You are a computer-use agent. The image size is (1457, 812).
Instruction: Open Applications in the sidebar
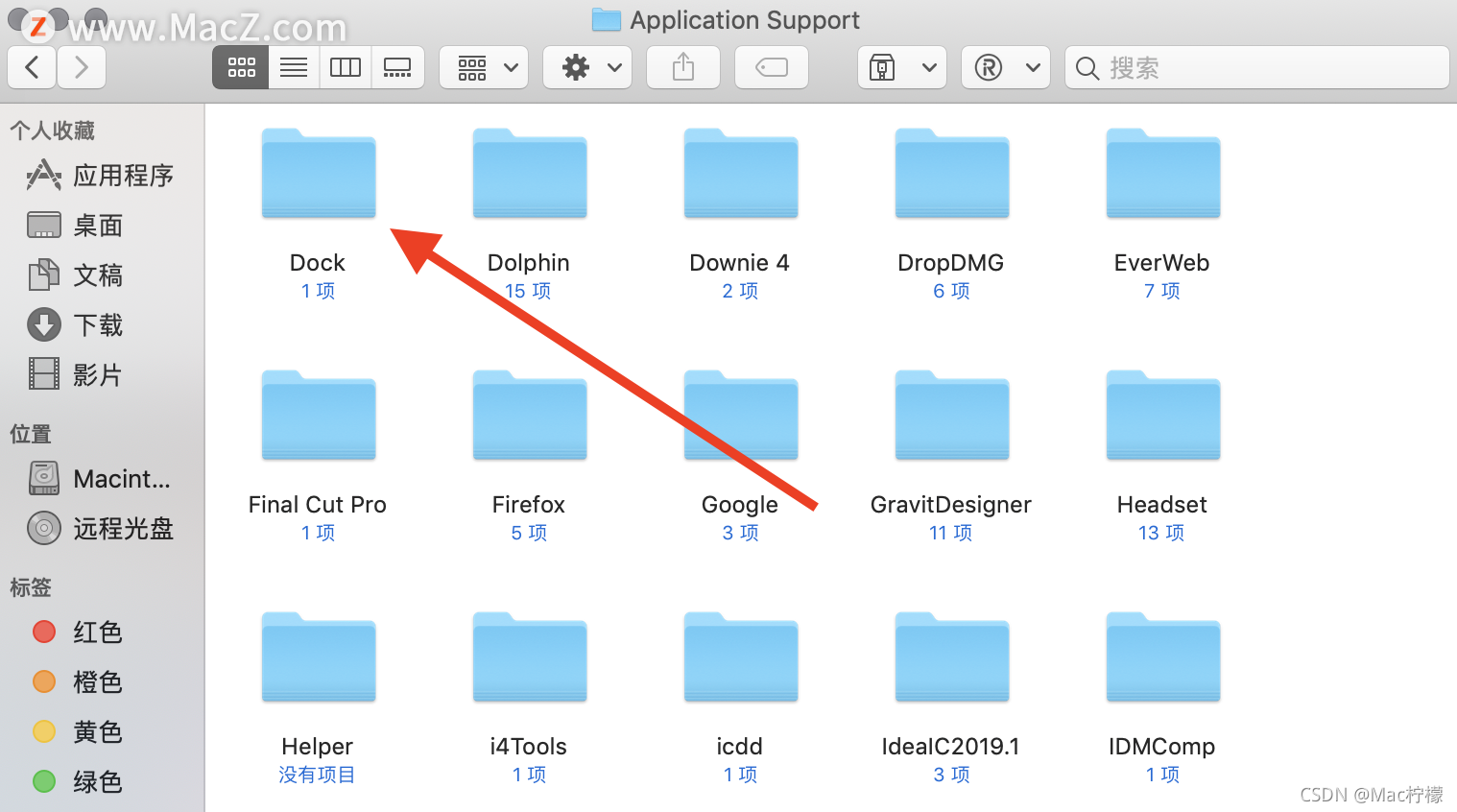pos(101,176)
